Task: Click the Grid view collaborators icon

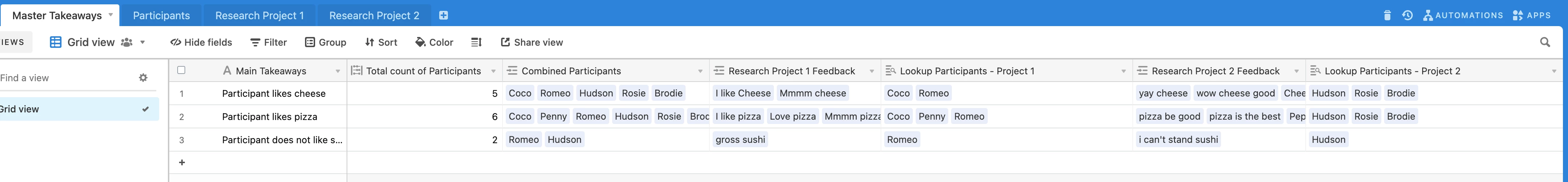Action: pos(127,42)
